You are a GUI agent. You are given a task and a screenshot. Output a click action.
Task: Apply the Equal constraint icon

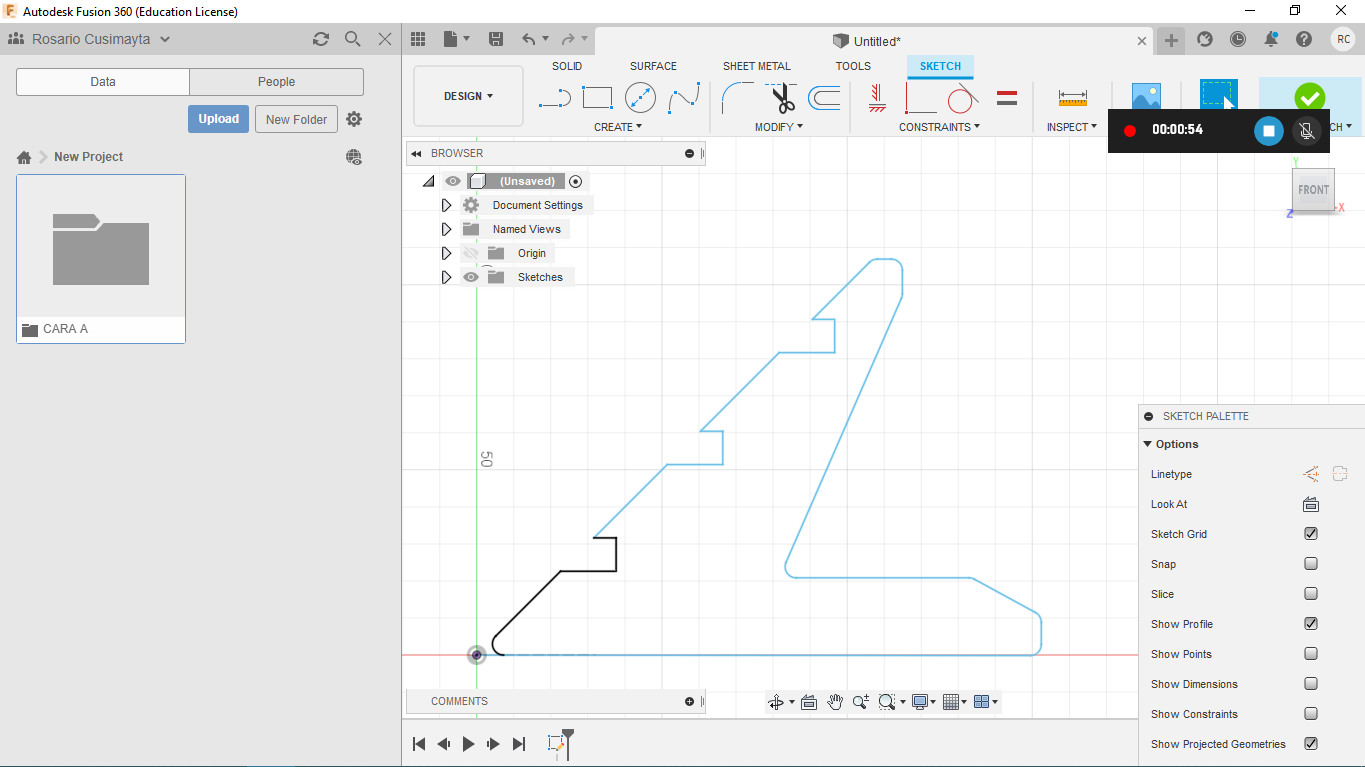point(1007,98)
